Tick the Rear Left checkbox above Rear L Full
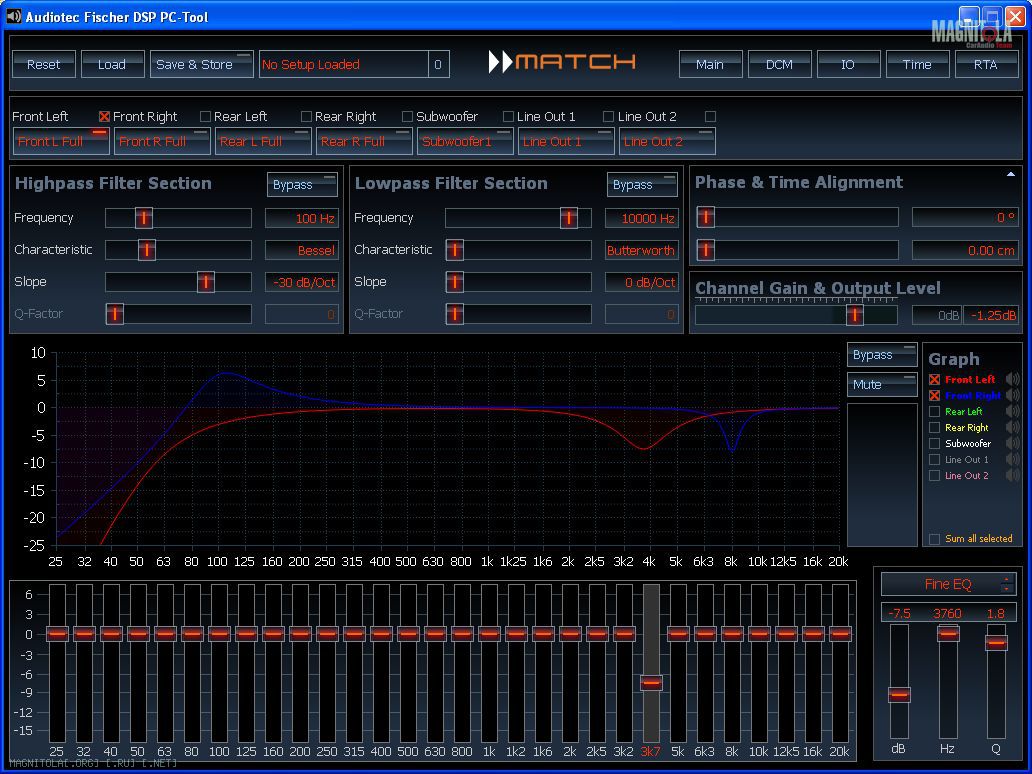The image size is (1032, 774). pos(205,116)
